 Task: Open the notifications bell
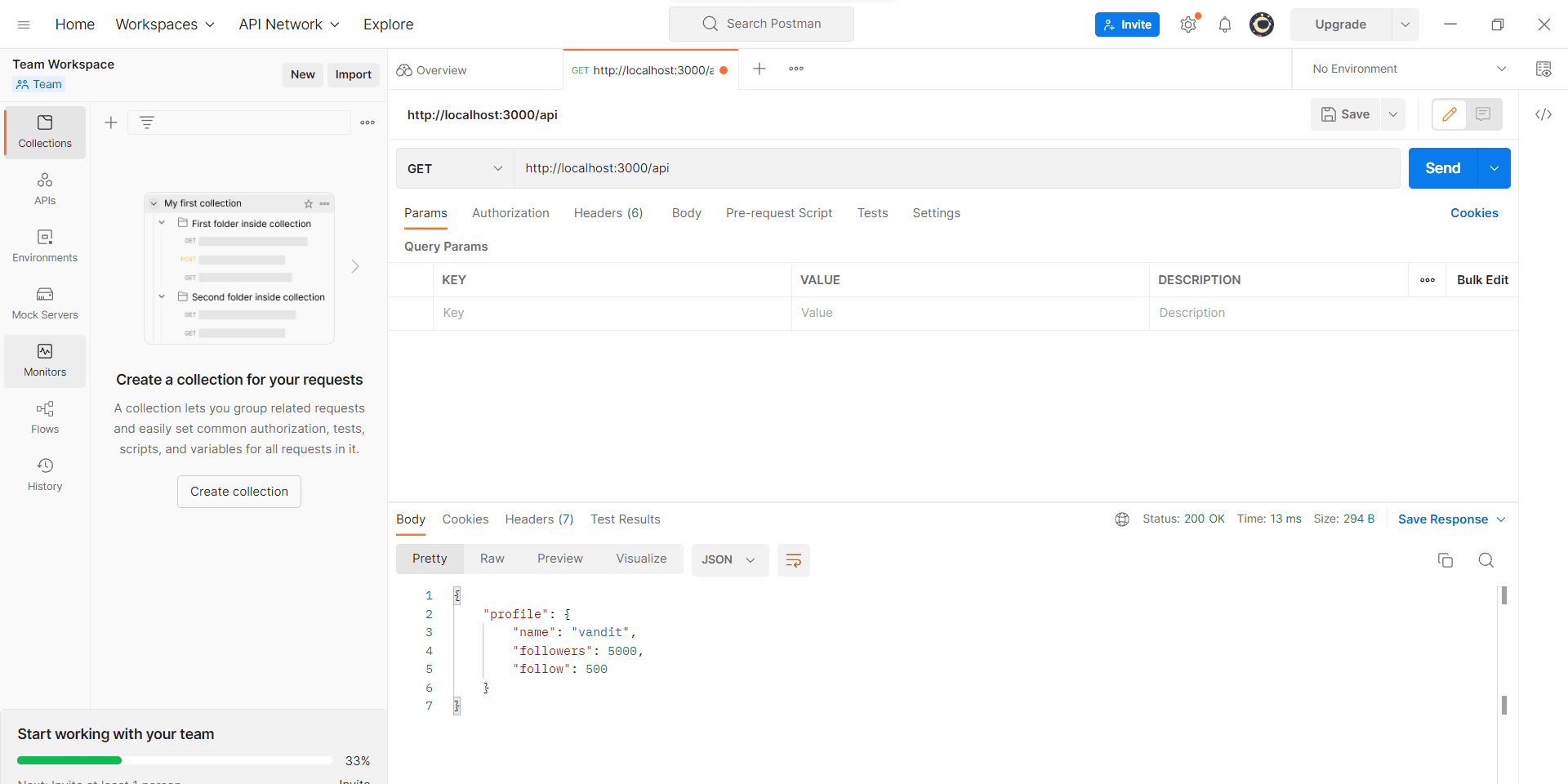tap(1225, 24)
